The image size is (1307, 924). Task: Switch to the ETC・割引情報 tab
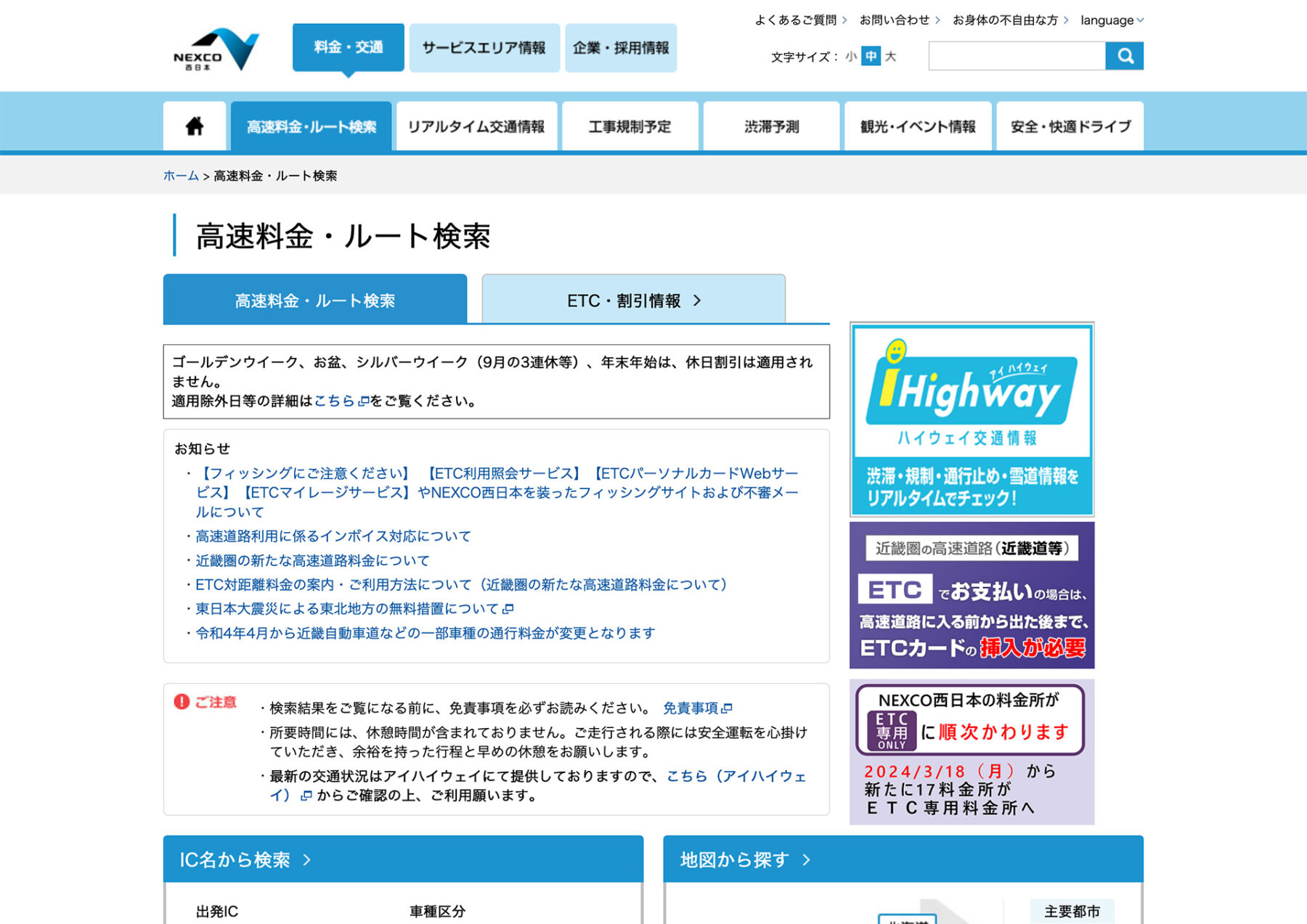pos(633,300)
